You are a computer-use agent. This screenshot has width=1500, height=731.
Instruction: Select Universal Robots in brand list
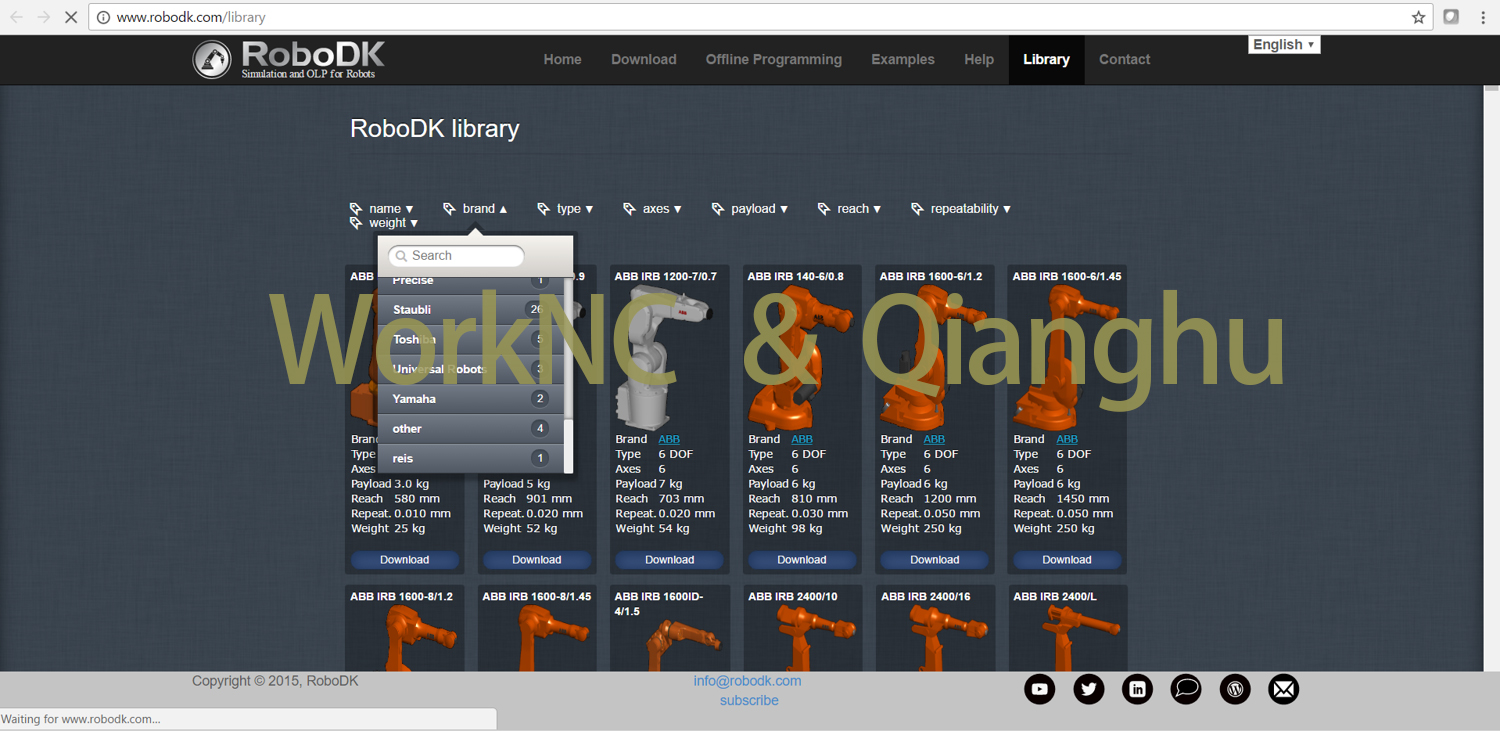tap(470, 369)
